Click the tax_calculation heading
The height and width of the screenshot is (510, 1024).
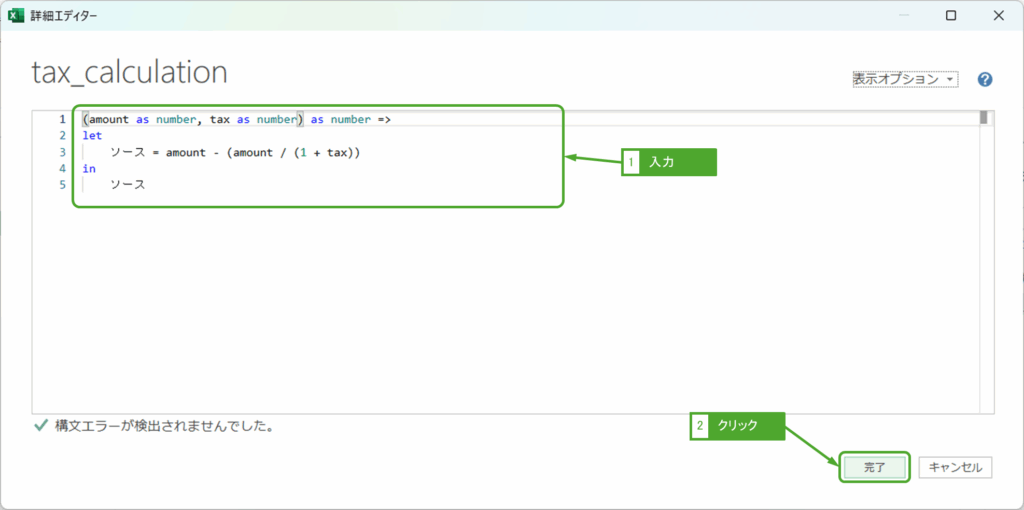[x=130, y=72]
